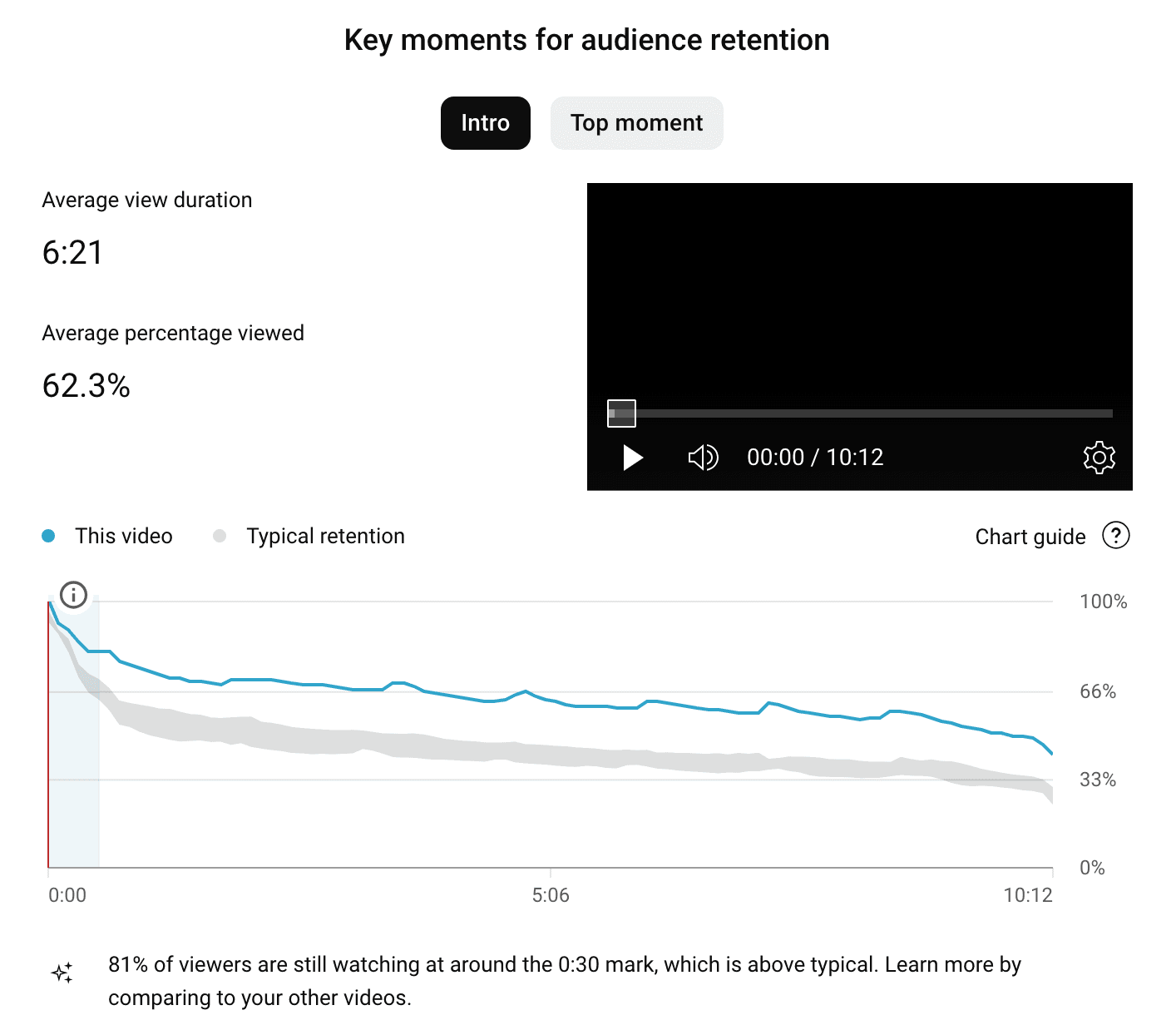Viewport: 1176px width, 1025px height.
Task: Click the 5:06 mark on the chart axis
Action: [x=551, y=895]
